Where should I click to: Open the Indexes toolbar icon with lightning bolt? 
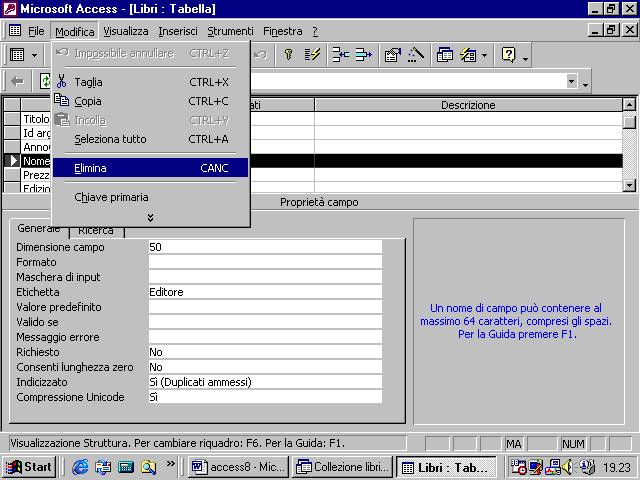click(x=312, y=54)
